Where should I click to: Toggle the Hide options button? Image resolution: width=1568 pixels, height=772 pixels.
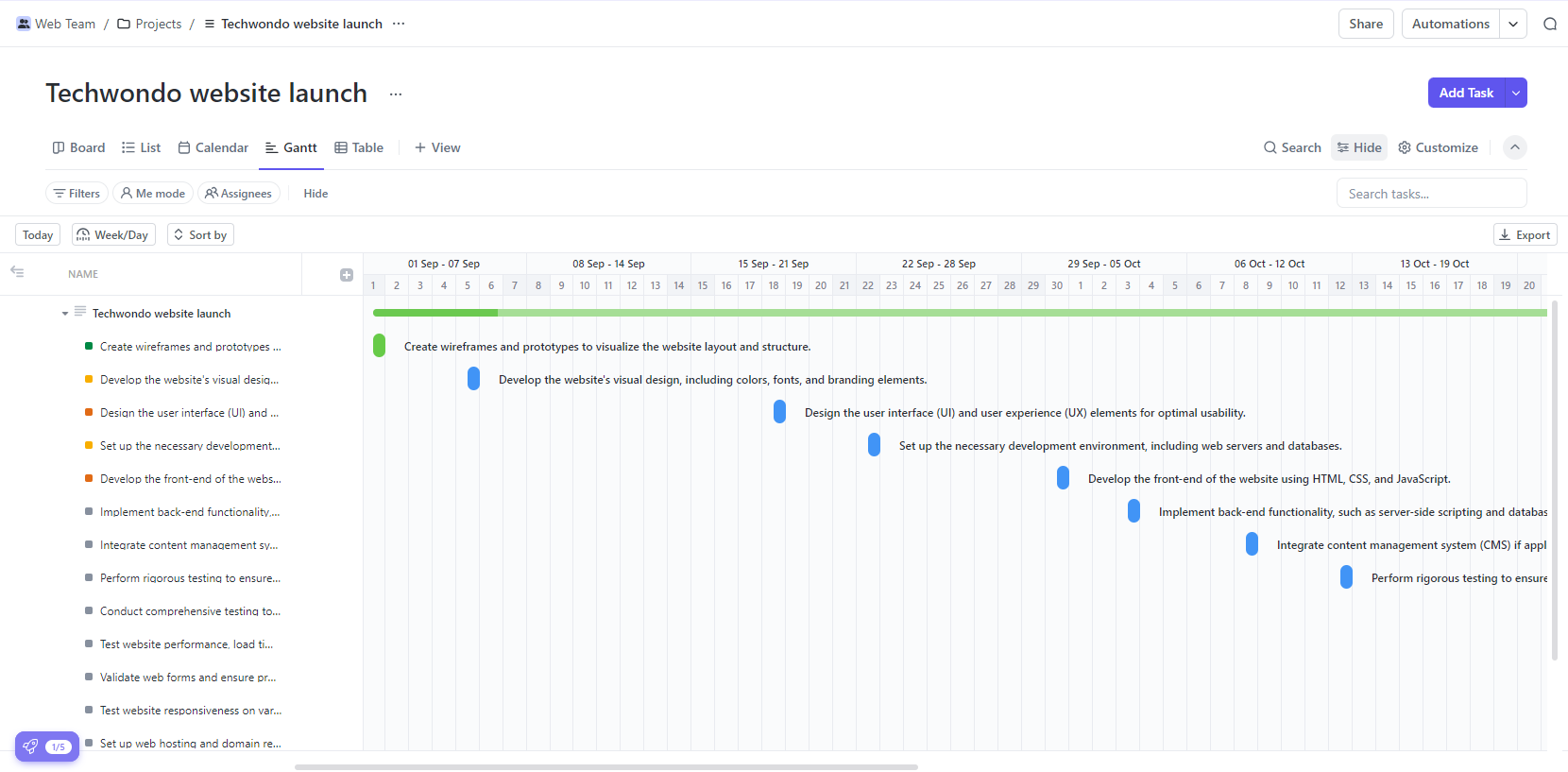(1359, 147)
